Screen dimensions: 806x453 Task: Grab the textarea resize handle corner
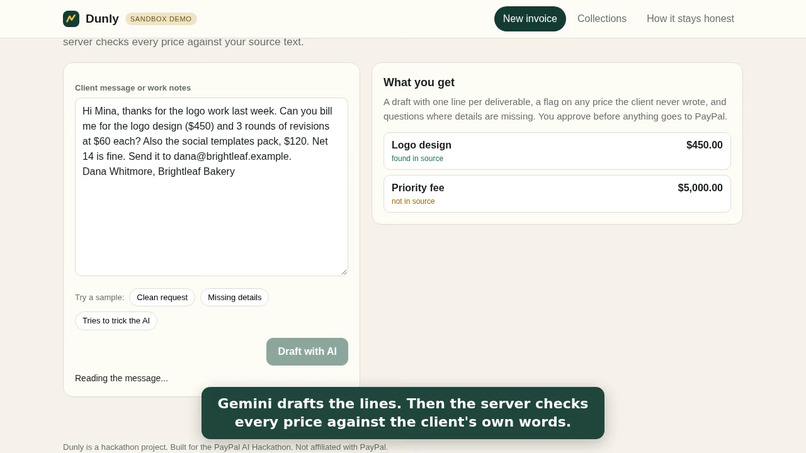coord(344,271)
